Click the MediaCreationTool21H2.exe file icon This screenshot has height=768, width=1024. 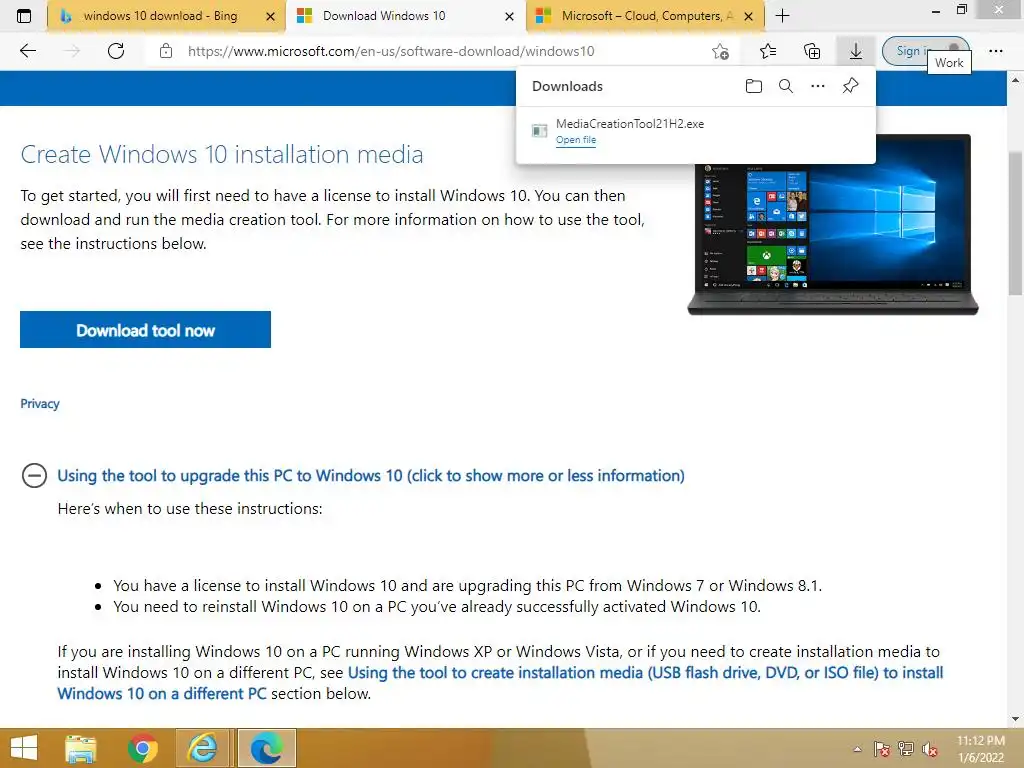pos(539,131)
